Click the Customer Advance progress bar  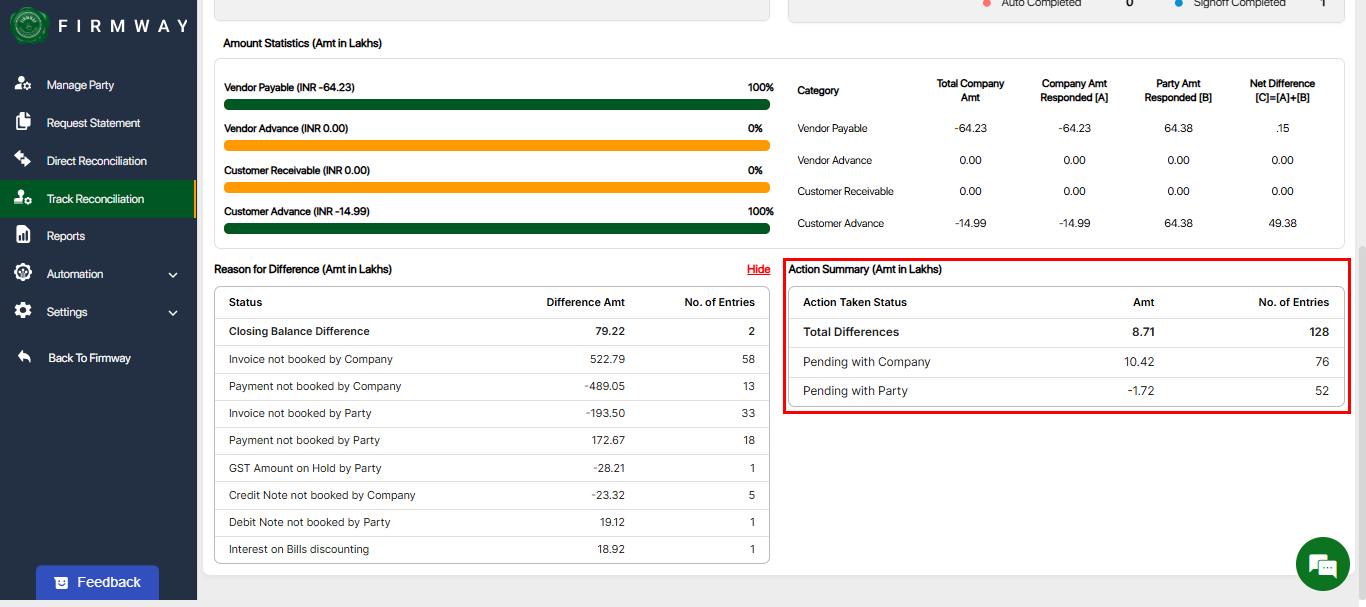coord(496,228)
